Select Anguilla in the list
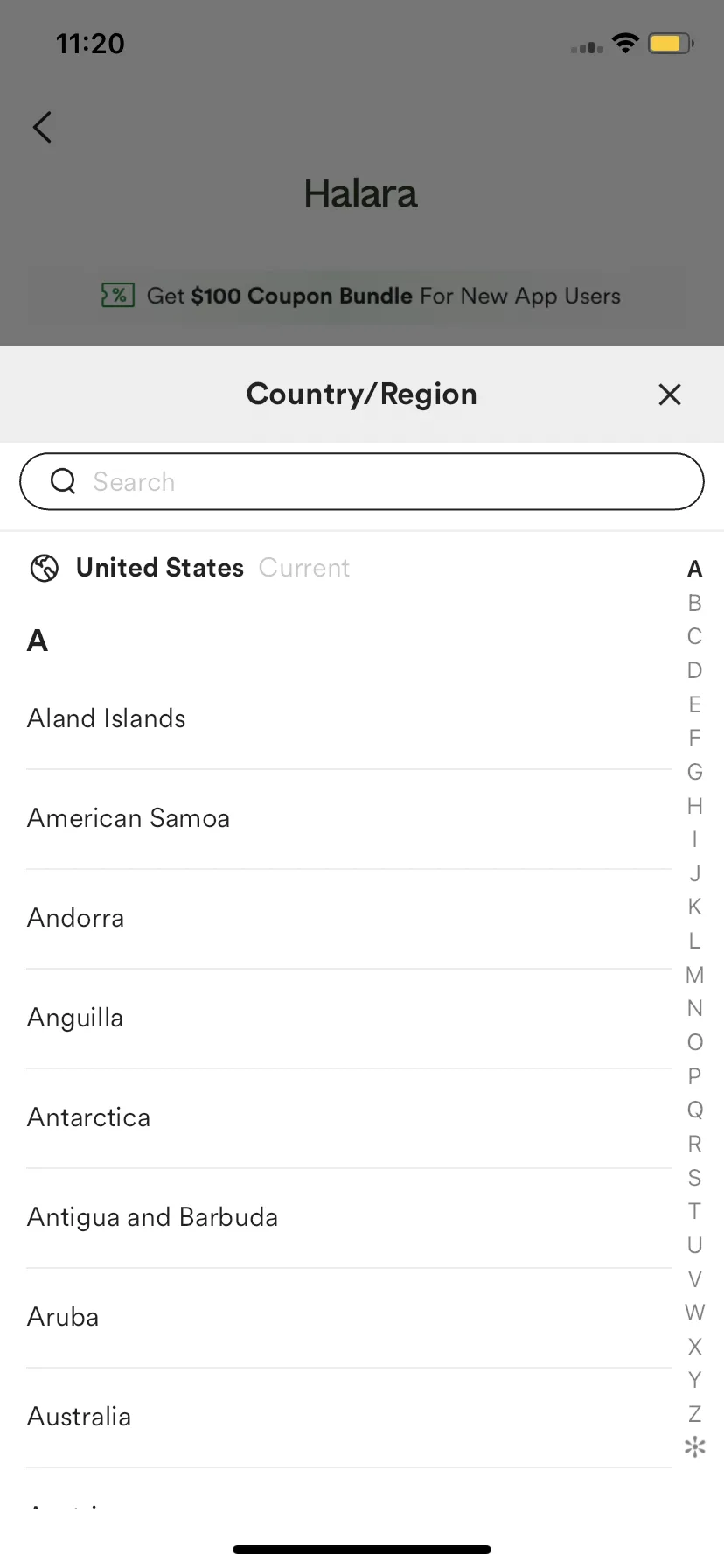The height and width of the screenshot is (1568, 724). 75,1018
